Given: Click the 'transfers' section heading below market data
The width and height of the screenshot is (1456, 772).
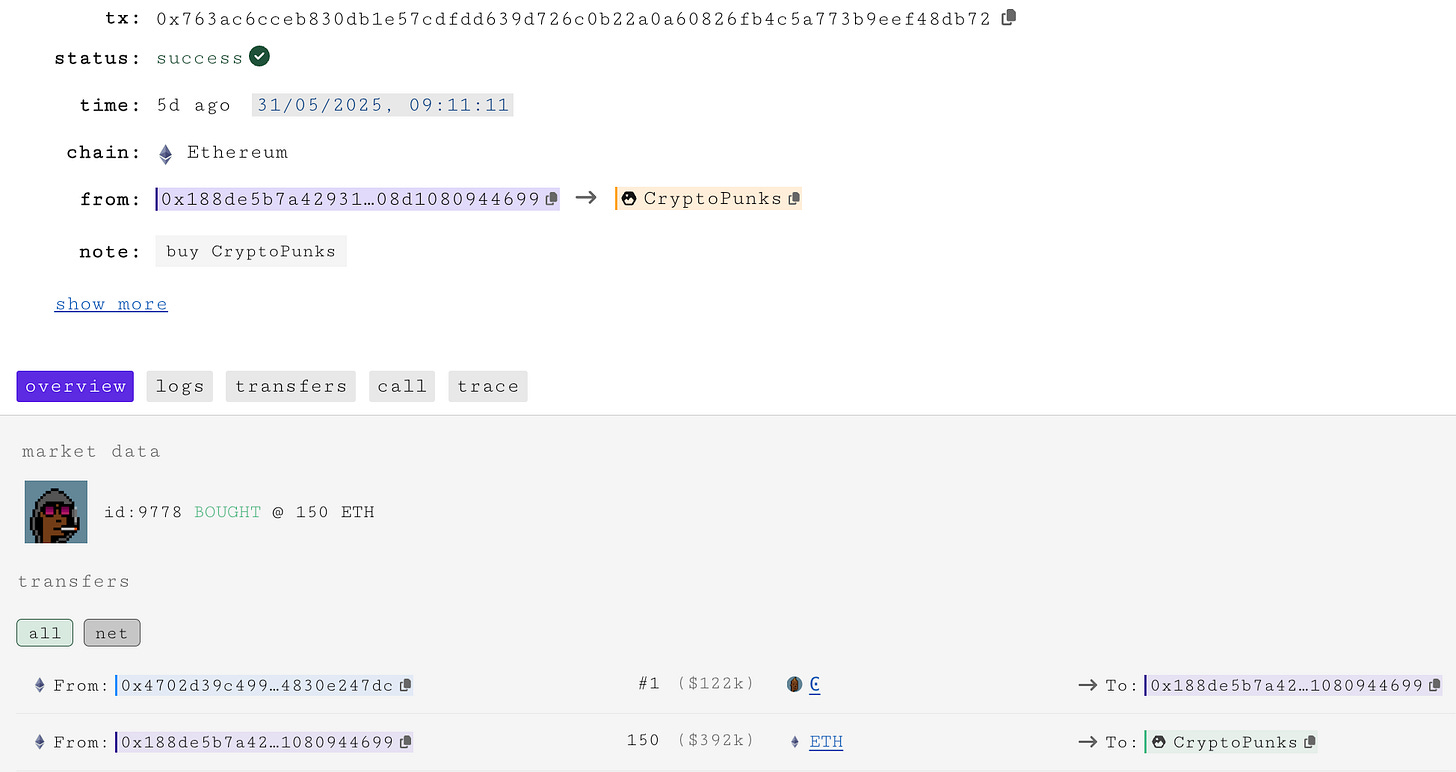Looking at the screenshot, I should click(x=74, y=582).
